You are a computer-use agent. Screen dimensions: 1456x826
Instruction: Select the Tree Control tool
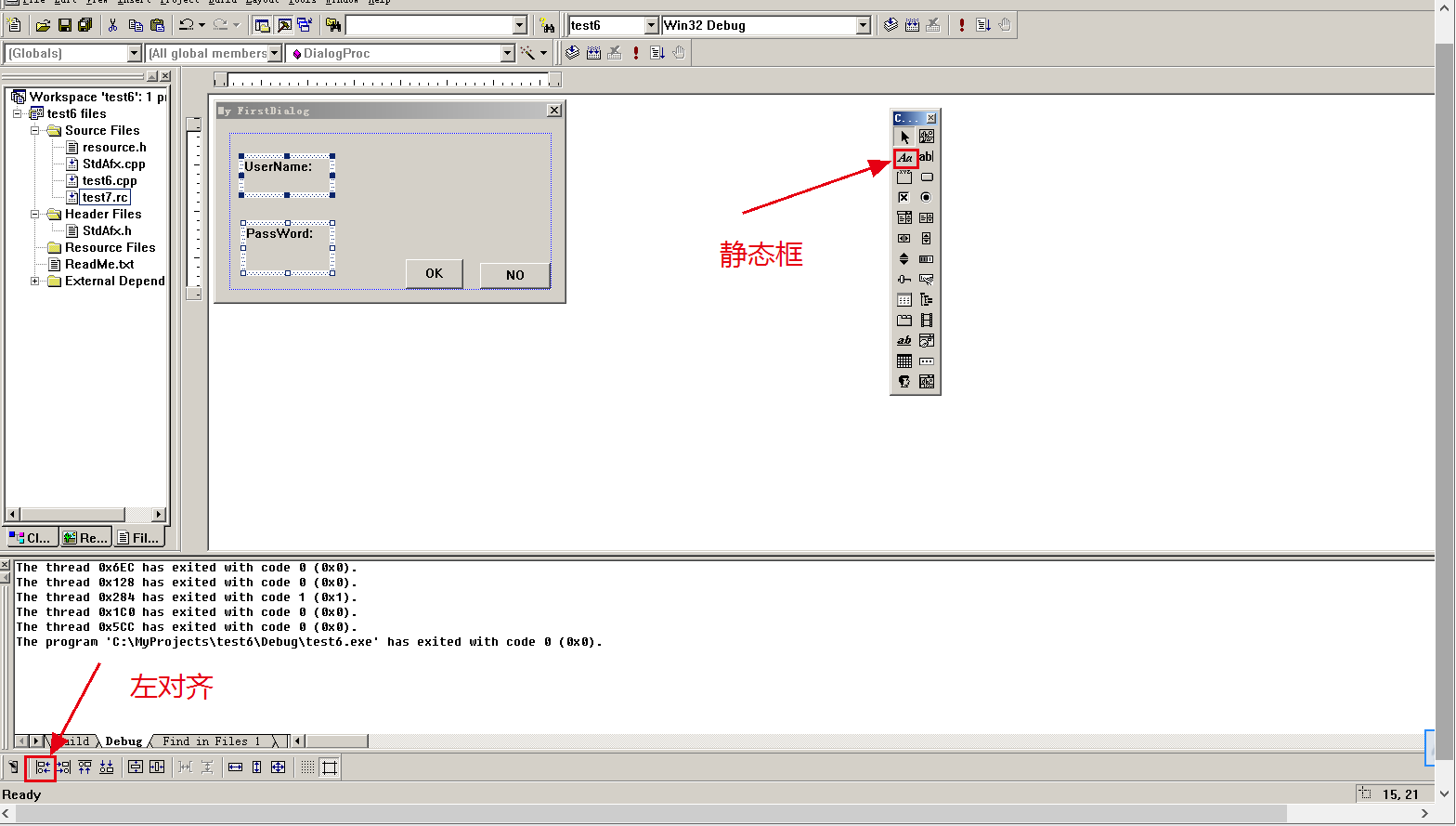(927, 299)
